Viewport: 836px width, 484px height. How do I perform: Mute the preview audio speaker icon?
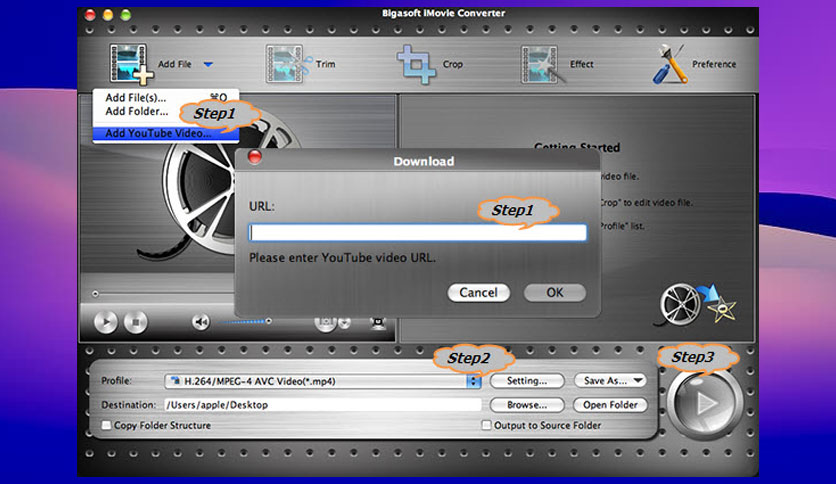200,322
